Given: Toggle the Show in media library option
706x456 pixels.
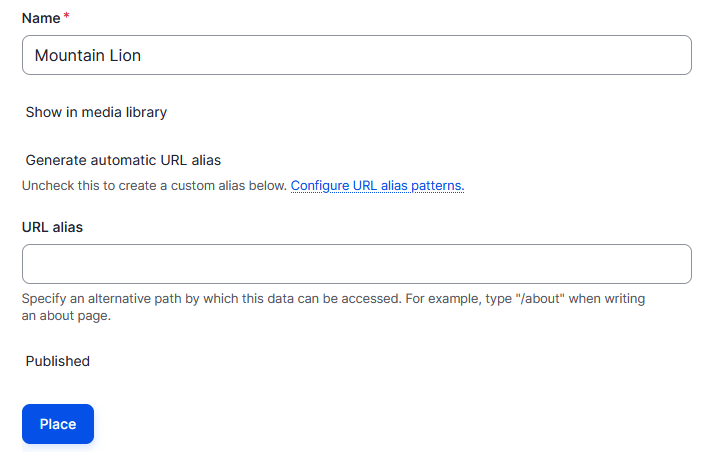Looking at the screenshot, I should tap(96, 112).
